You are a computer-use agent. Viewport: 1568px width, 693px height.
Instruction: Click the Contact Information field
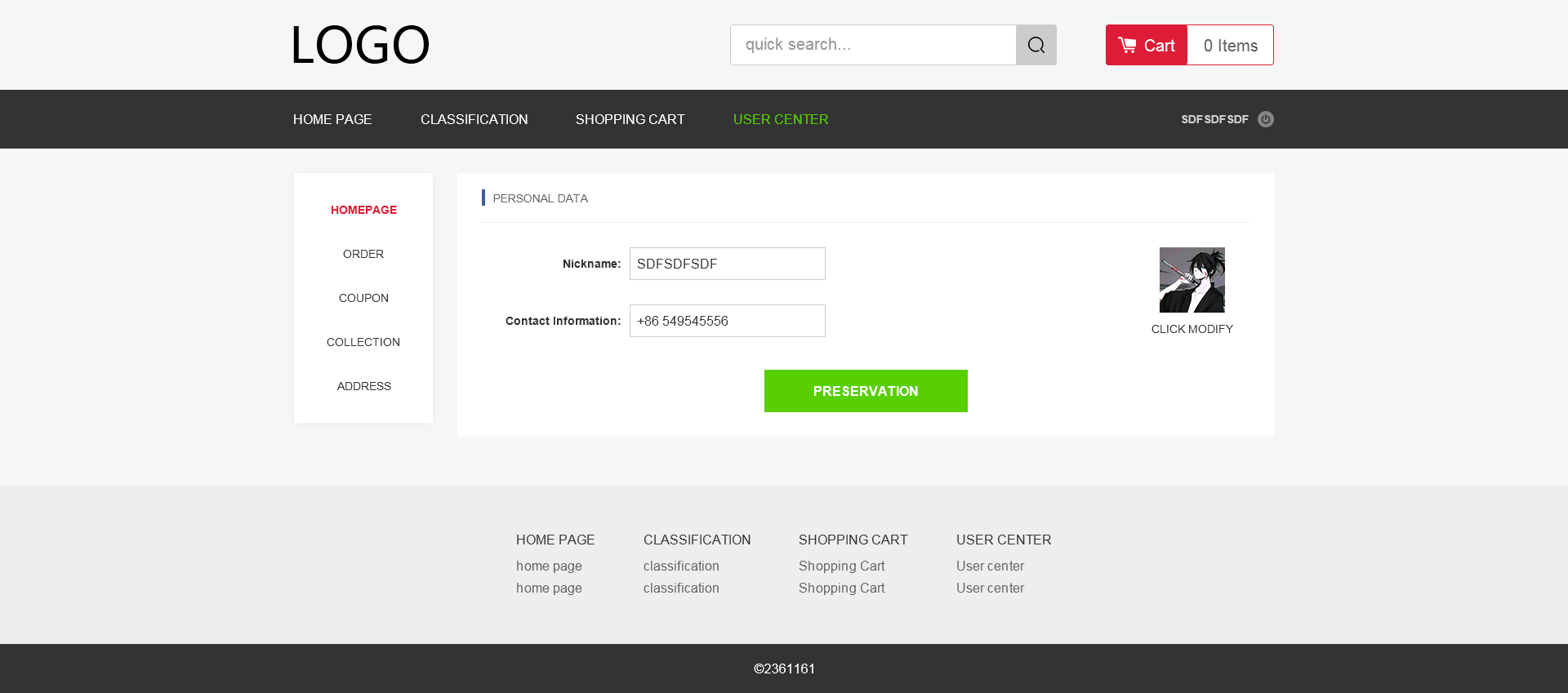coord(727,321)
